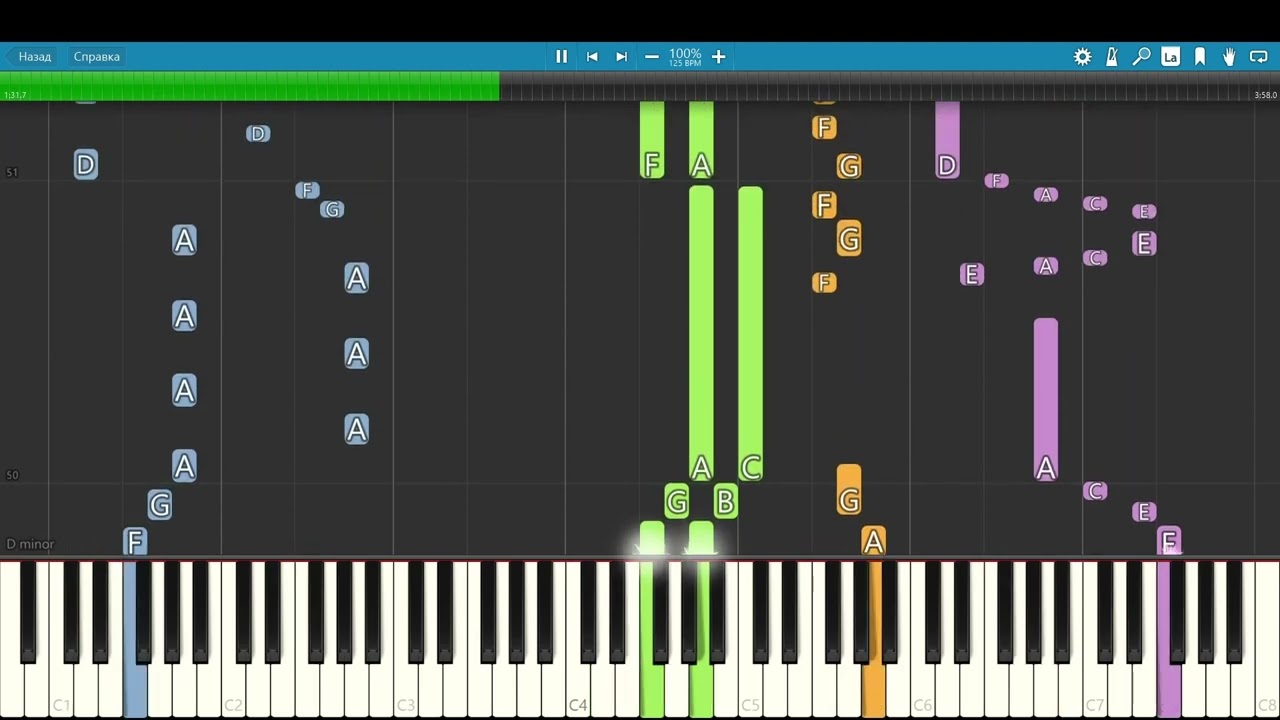Screen dimensions: 1280x720
Task: Play the piano key labeled C4
Action: 577,690
